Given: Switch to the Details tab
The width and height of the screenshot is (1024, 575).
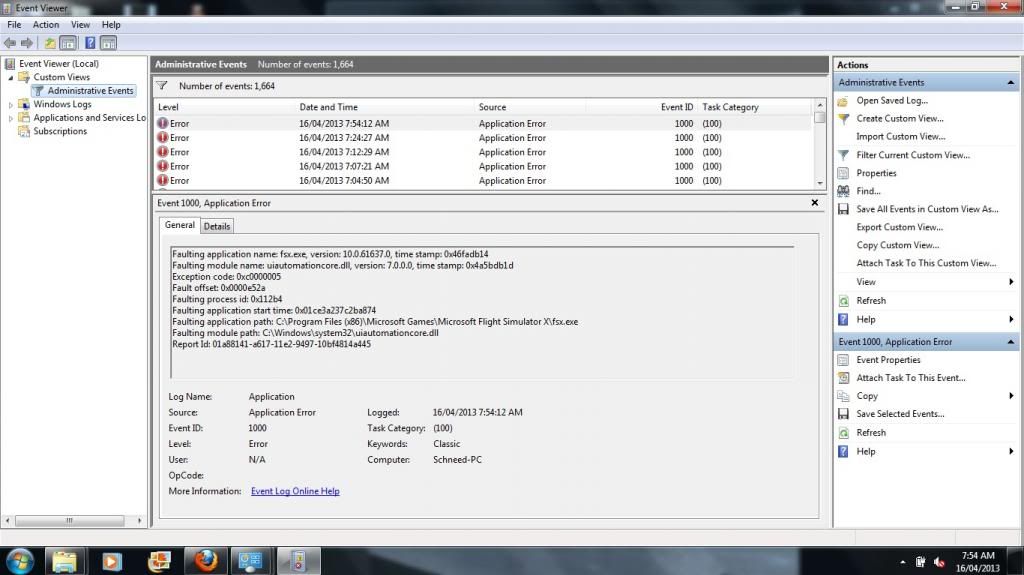Looking at the screenshot, I should coord(217,226).
